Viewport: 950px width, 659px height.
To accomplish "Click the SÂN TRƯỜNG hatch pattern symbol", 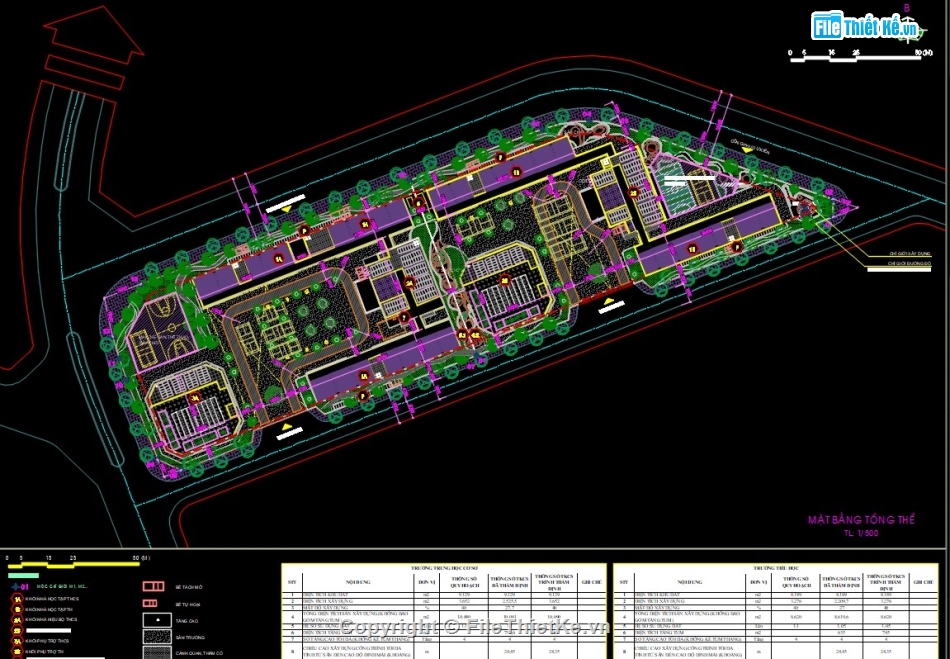I will 156,638.
